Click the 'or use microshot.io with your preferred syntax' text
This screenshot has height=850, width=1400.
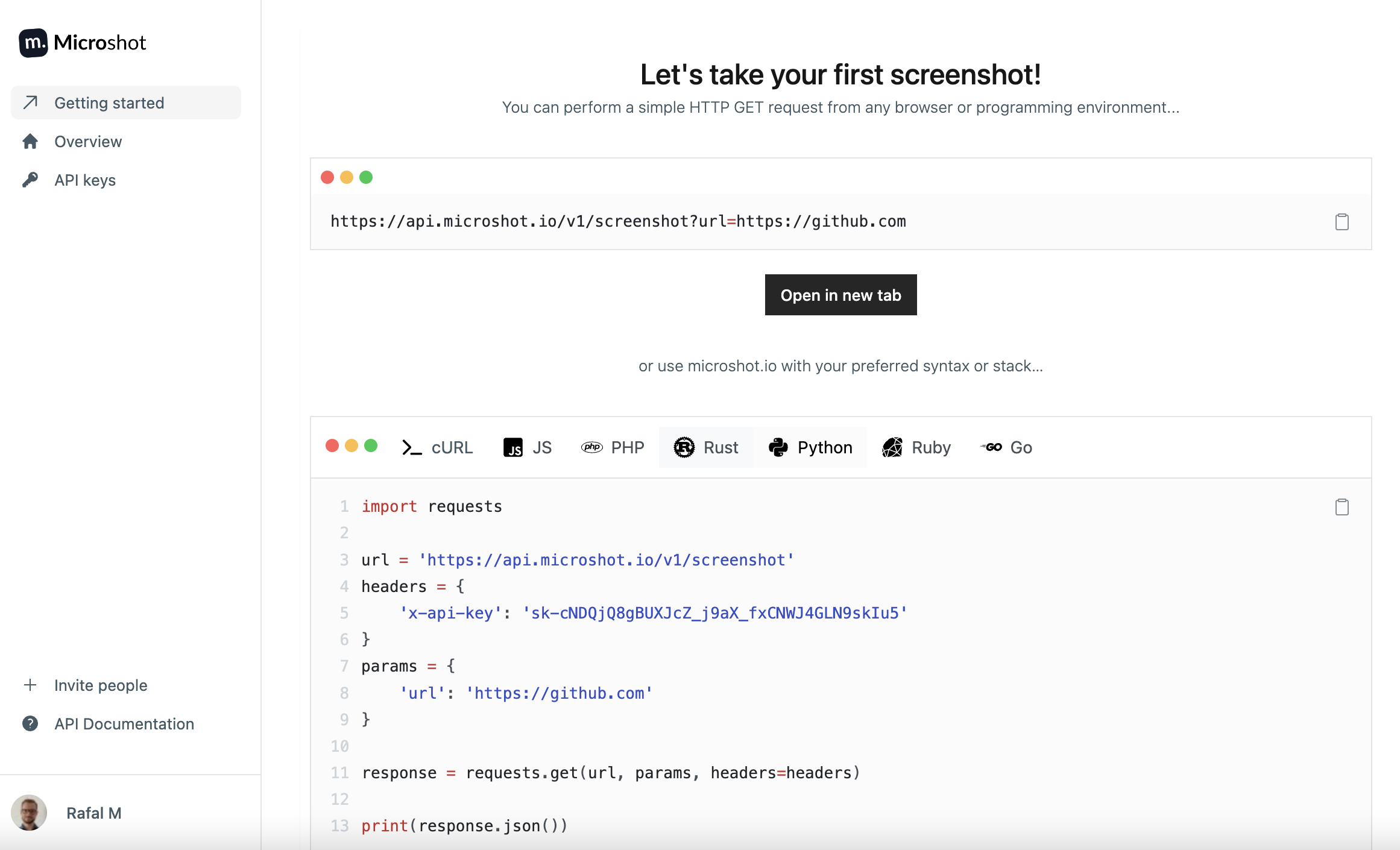(841, 366)
